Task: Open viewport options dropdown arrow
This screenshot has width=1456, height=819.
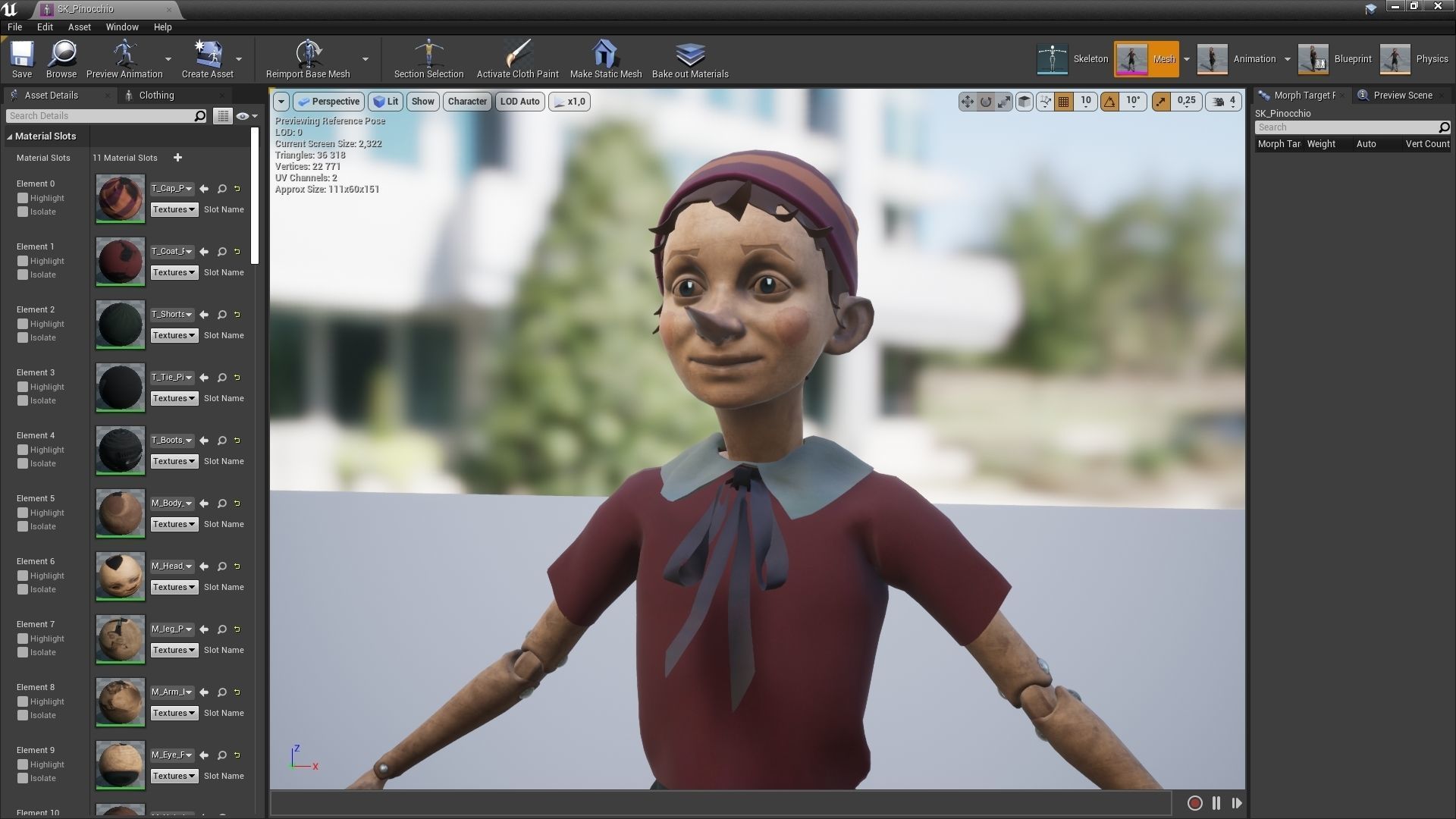Action: (x=281, y=102)
